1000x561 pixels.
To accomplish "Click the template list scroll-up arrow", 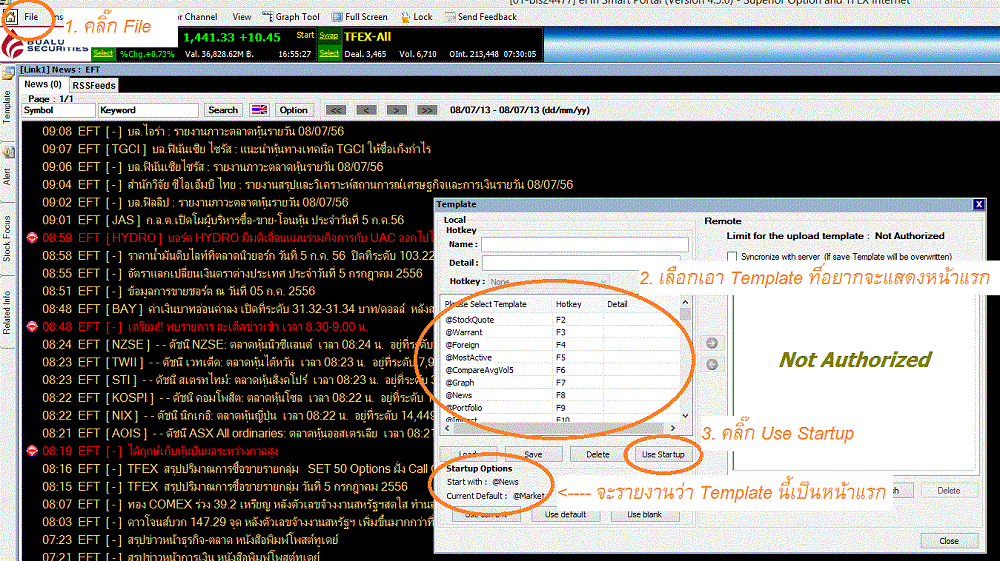I will click(686, 302).
